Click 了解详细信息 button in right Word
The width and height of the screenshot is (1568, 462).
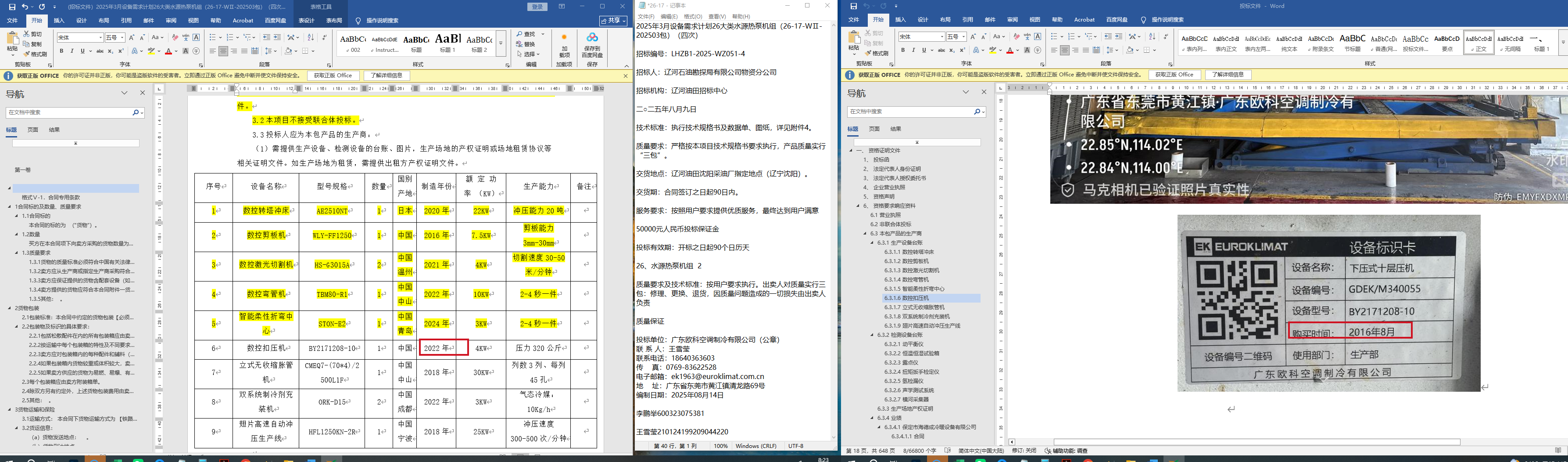pos(1228,75)
